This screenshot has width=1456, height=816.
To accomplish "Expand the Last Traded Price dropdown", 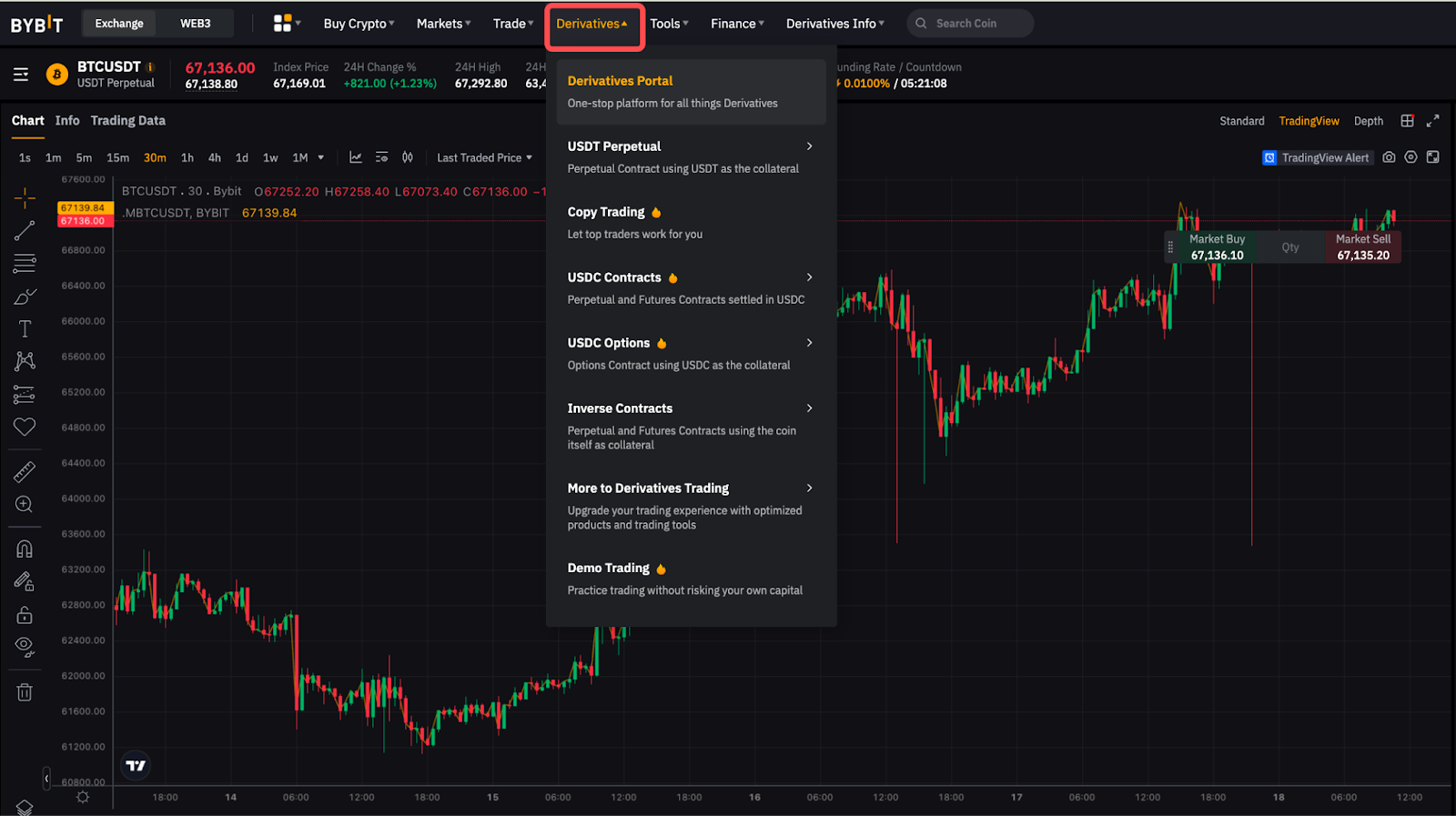I will coord(484,157).
